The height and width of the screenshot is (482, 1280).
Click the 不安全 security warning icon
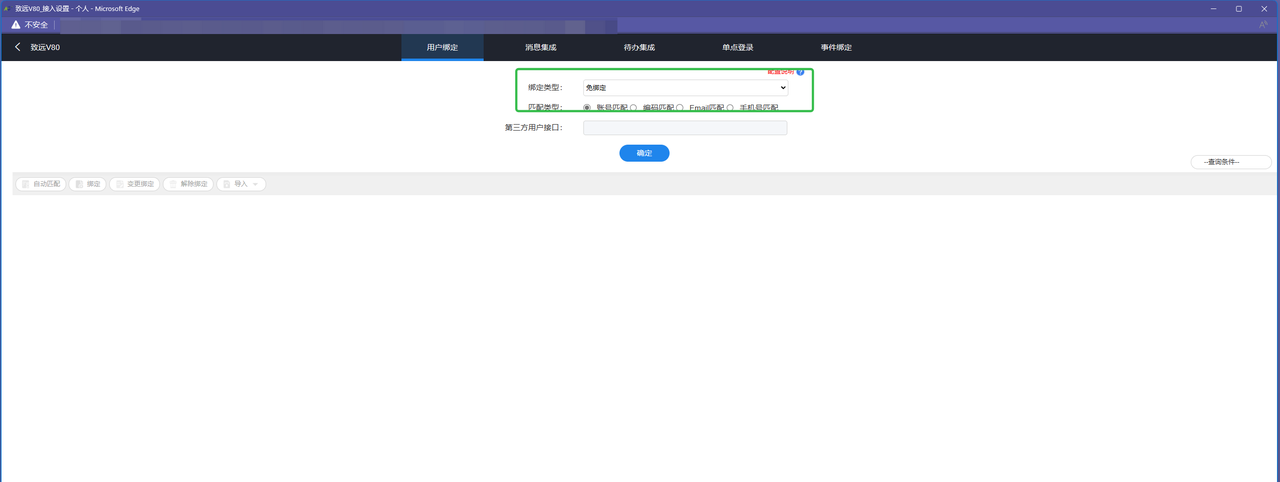tap(15, 25)
